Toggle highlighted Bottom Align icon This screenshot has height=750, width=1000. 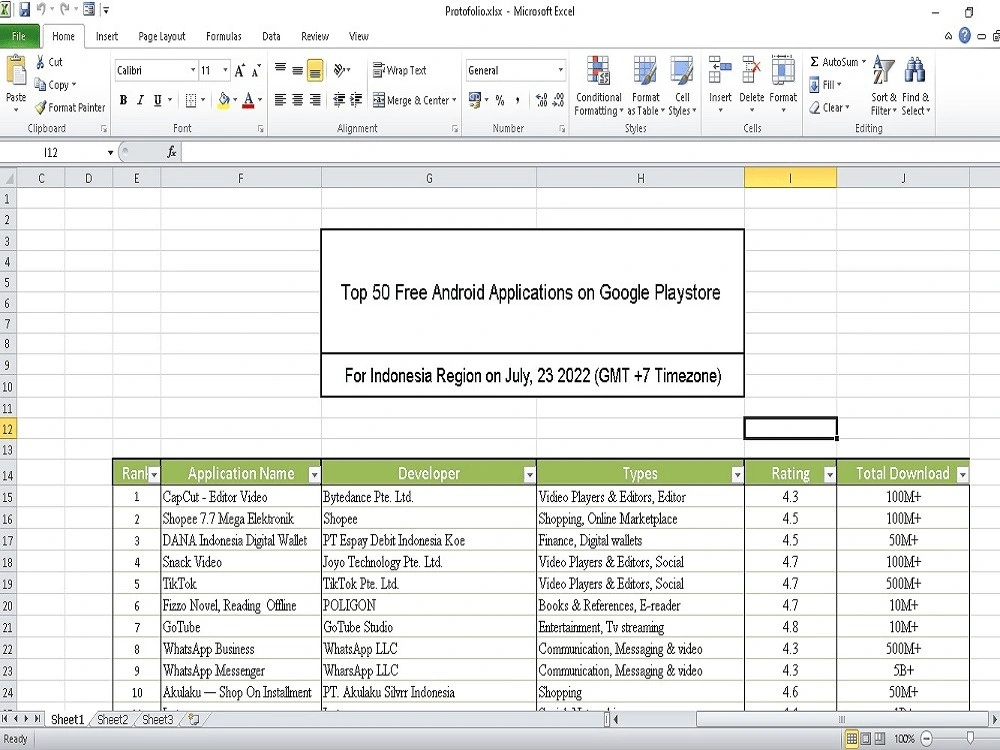pos(315,70)
